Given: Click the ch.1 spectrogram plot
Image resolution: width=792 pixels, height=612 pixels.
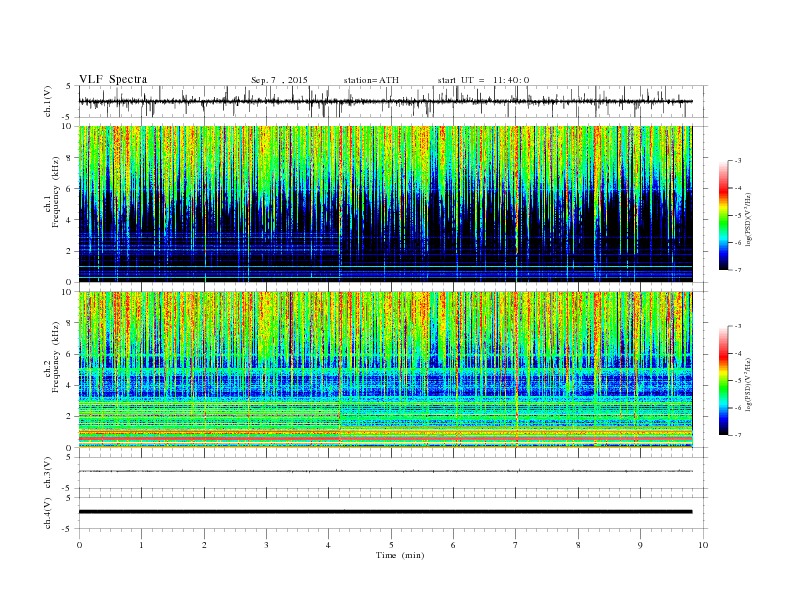Looking at the screenshot, I should (385, 204).
